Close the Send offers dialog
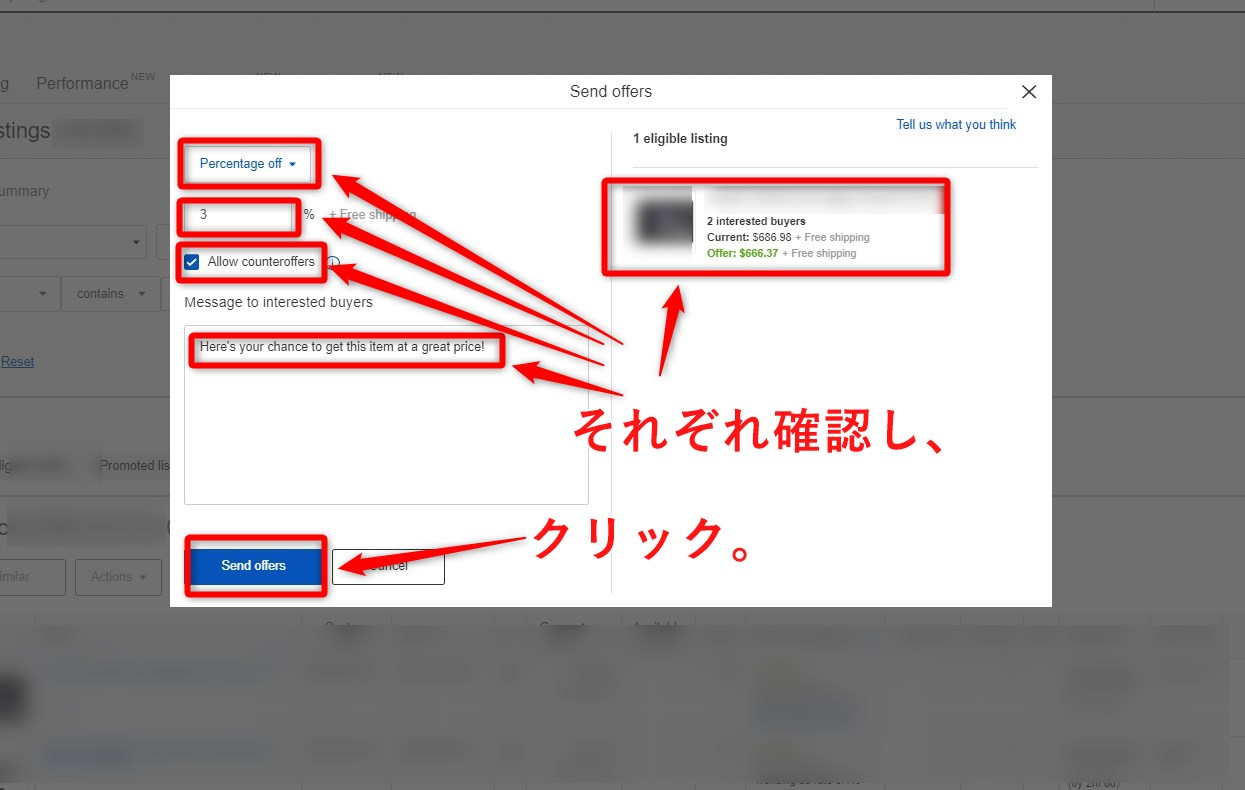This screenshot has height=790, width=1245. 1028,91
